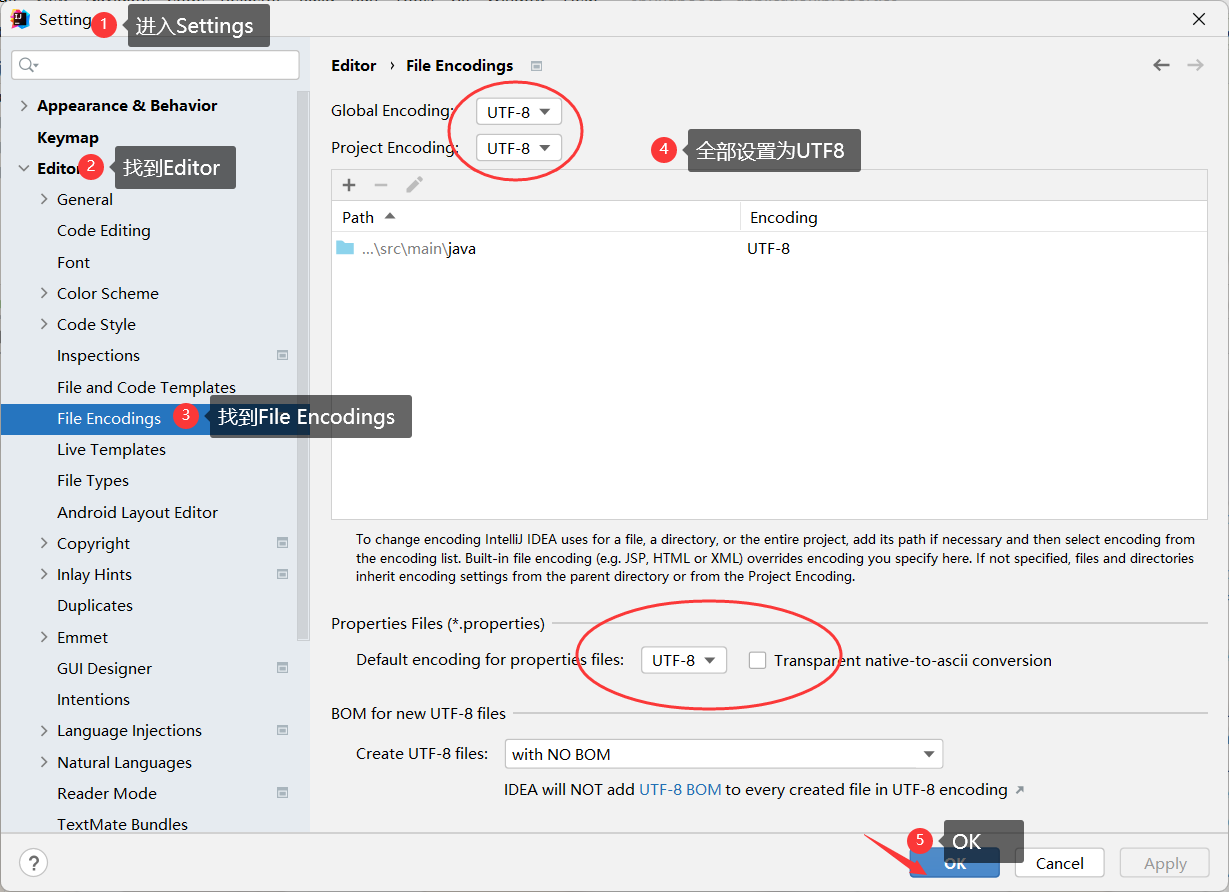Open the Code Editing settings page

pos(104,230)
